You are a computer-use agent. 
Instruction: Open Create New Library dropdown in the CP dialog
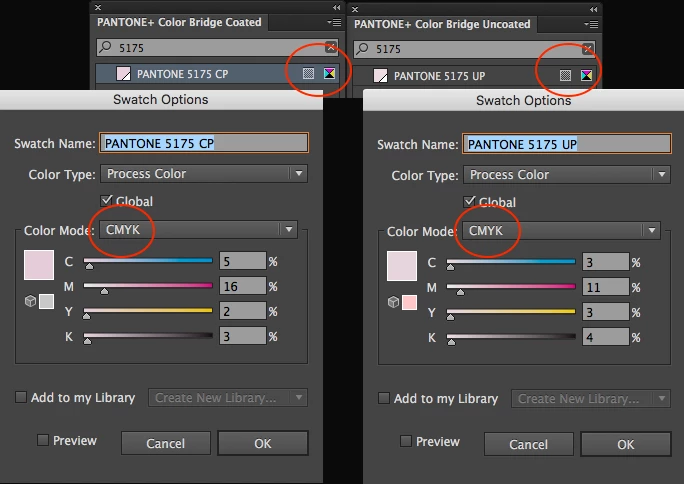tap(228, 397)
